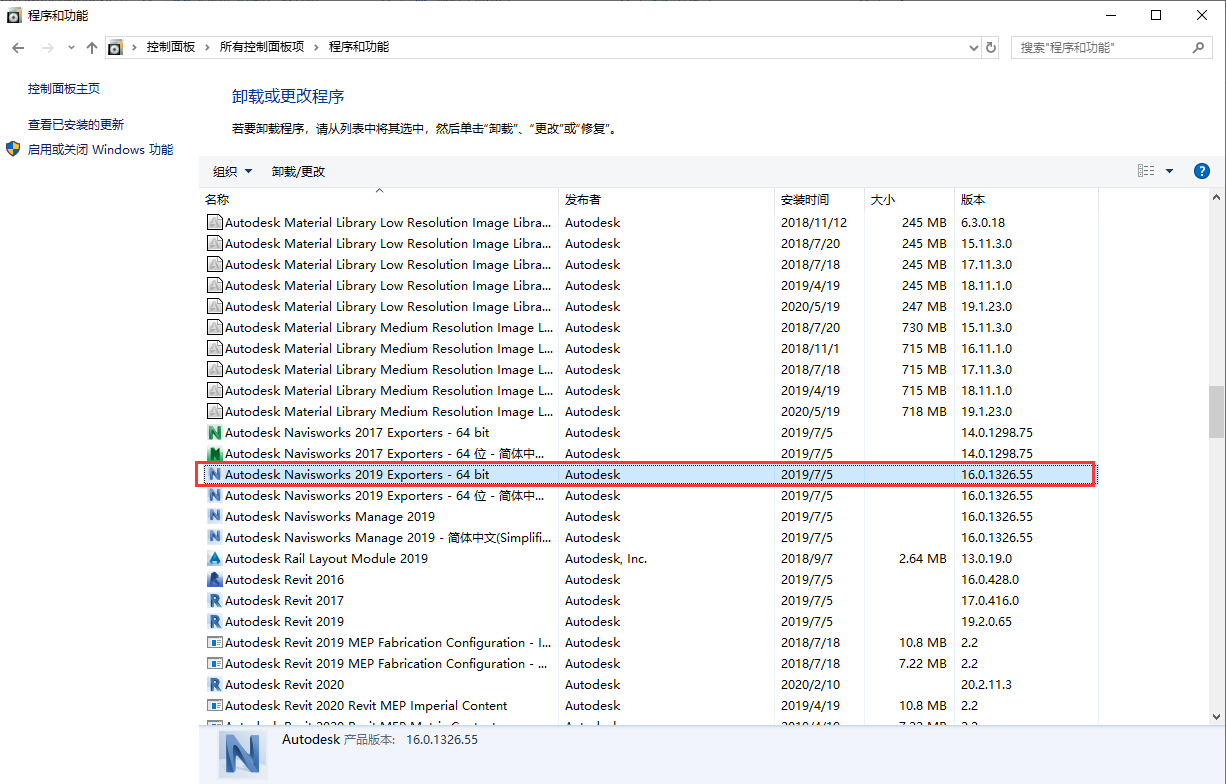
Task: Click the Autodesk Revit 2019 icon
Action: click(214, 622)
